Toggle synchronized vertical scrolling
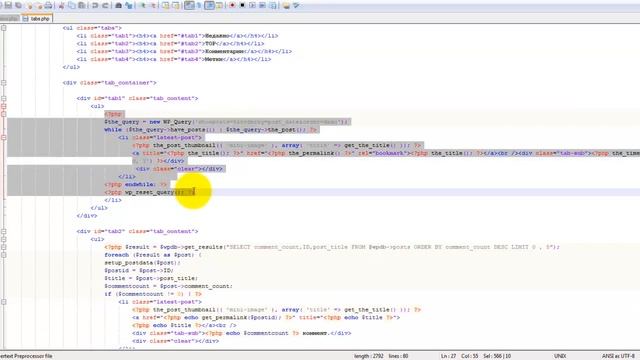The image size is (640, 360). [x=166, y=5]
